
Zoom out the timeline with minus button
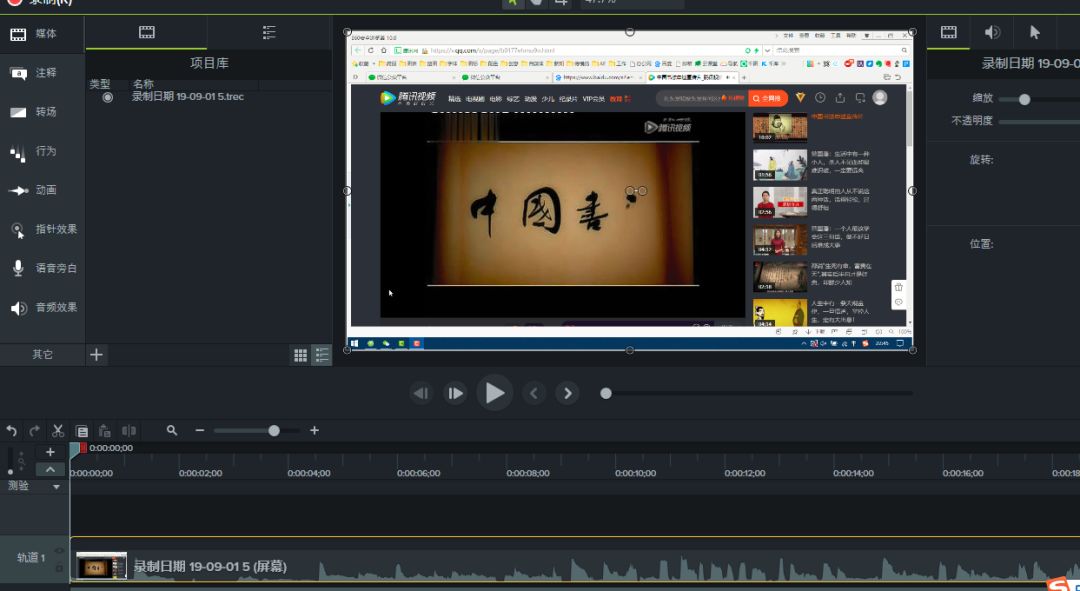point(200,431)
